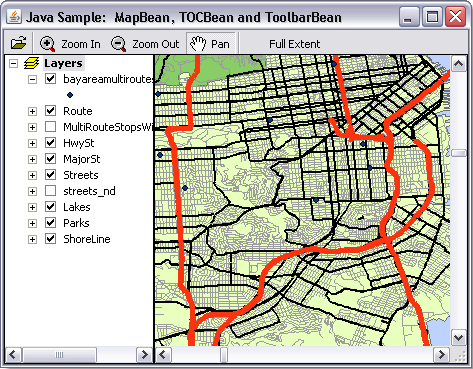This screenshot has width=473, height=369.
Task: Click the layer panel right scroll arrow
Action: 145,354
